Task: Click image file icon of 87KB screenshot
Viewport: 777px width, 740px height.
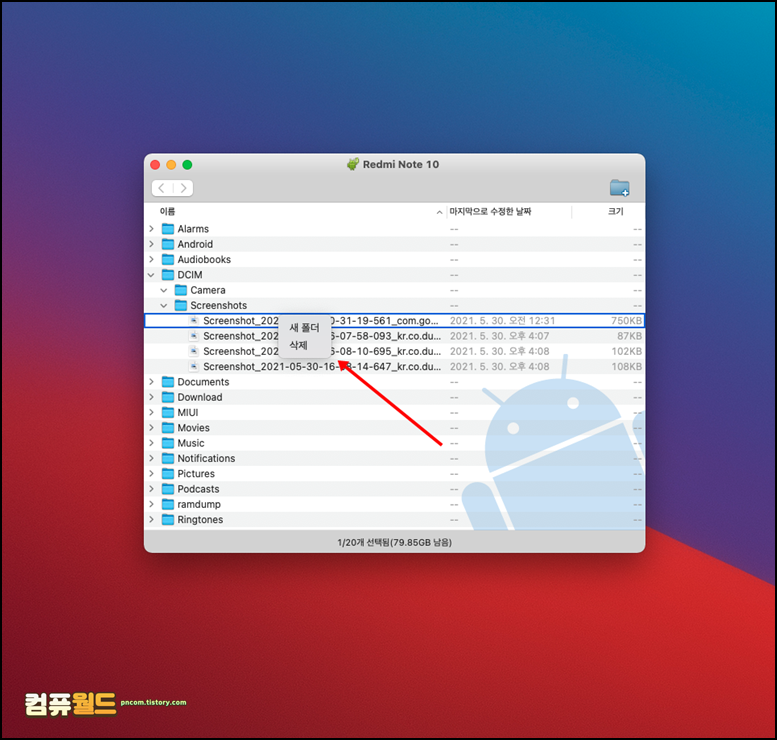Action: point(194,336)
